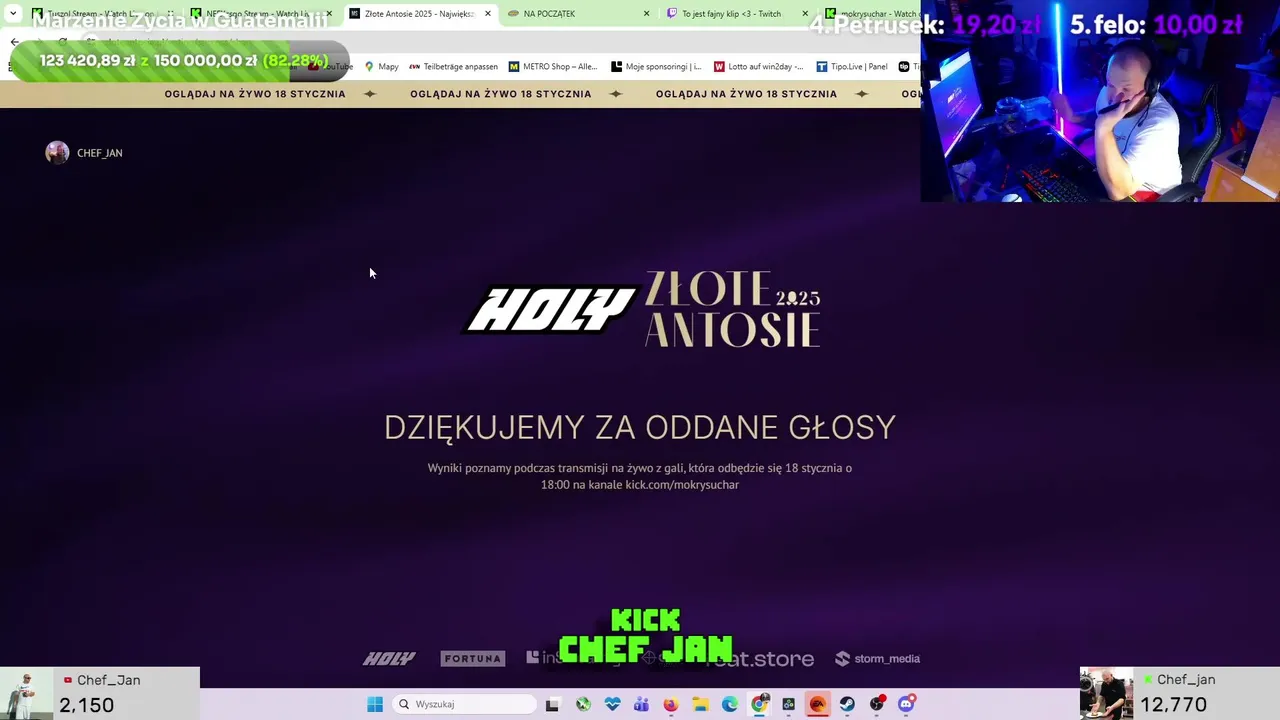Click the DZIĘKUJEMY ZA ODDANE GŁOSY heading
This screenshot has width=1280, height=720.
point(640,427)
